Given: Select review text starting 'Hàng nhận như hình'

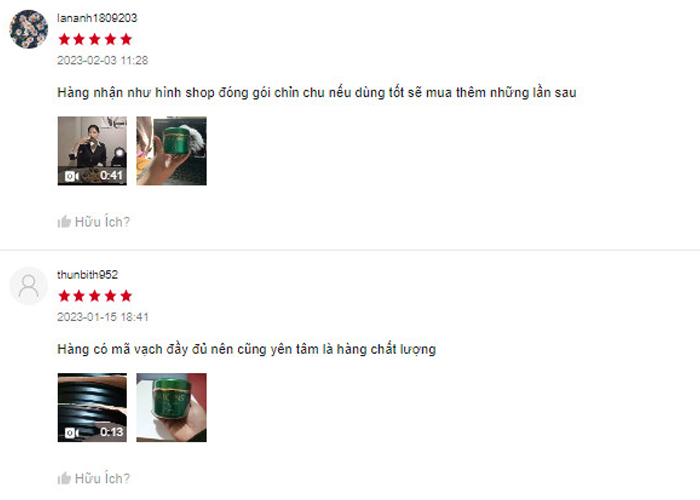Looking at the screenshot, I should tap(317, 92).
